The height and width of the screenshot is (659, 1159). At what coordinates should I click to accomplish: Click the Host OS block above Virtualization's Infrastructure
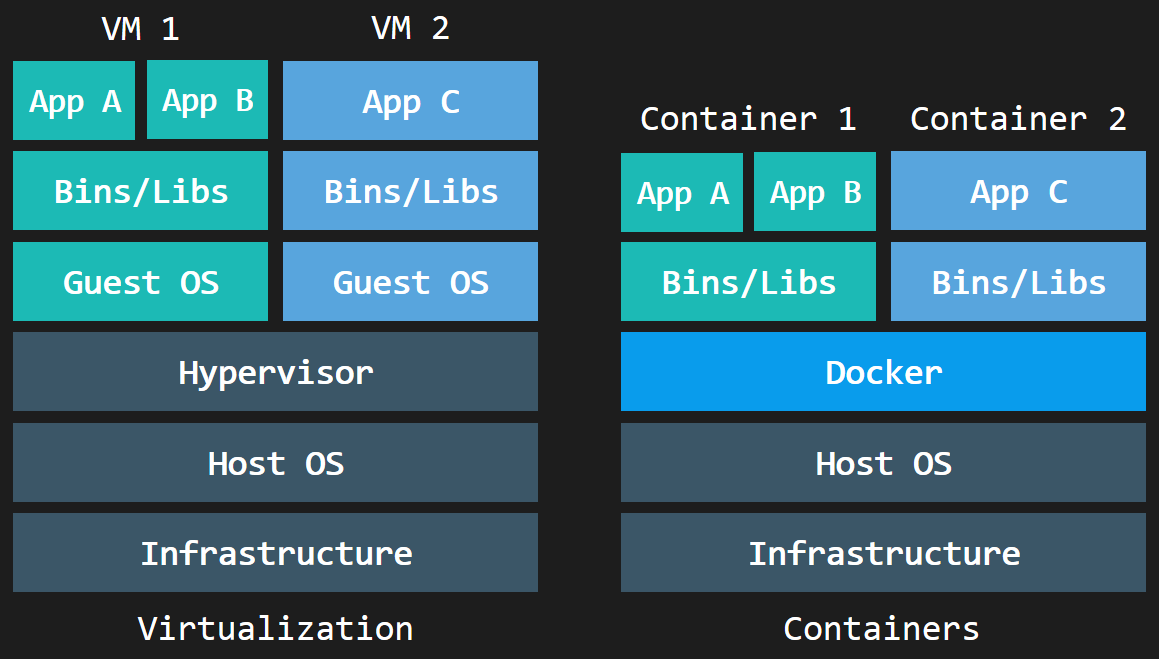pos(275,462)
